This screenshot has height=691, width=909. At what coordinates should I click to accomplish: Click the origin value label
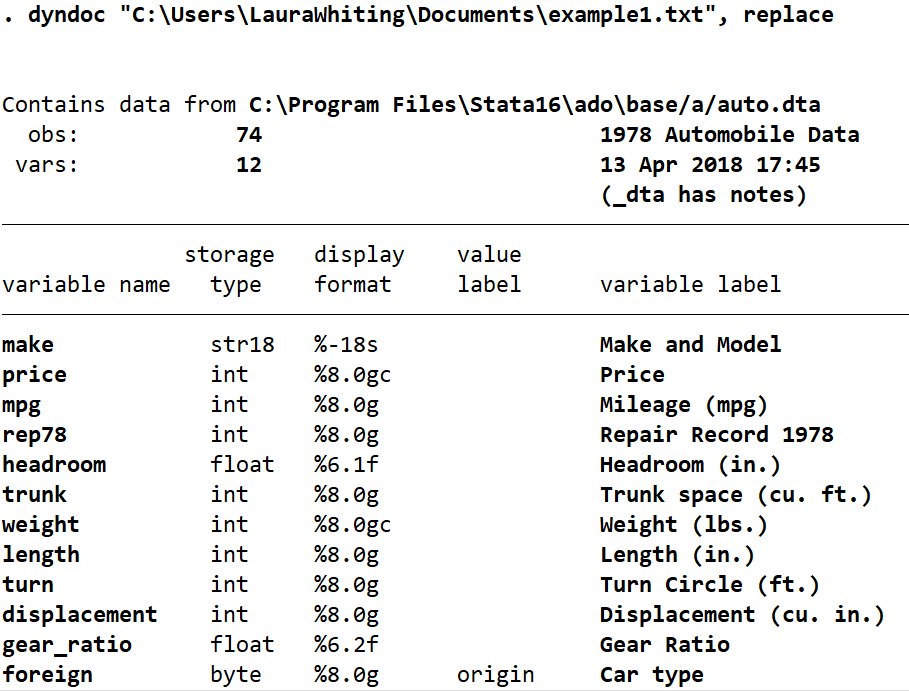(x=496, y=675)
